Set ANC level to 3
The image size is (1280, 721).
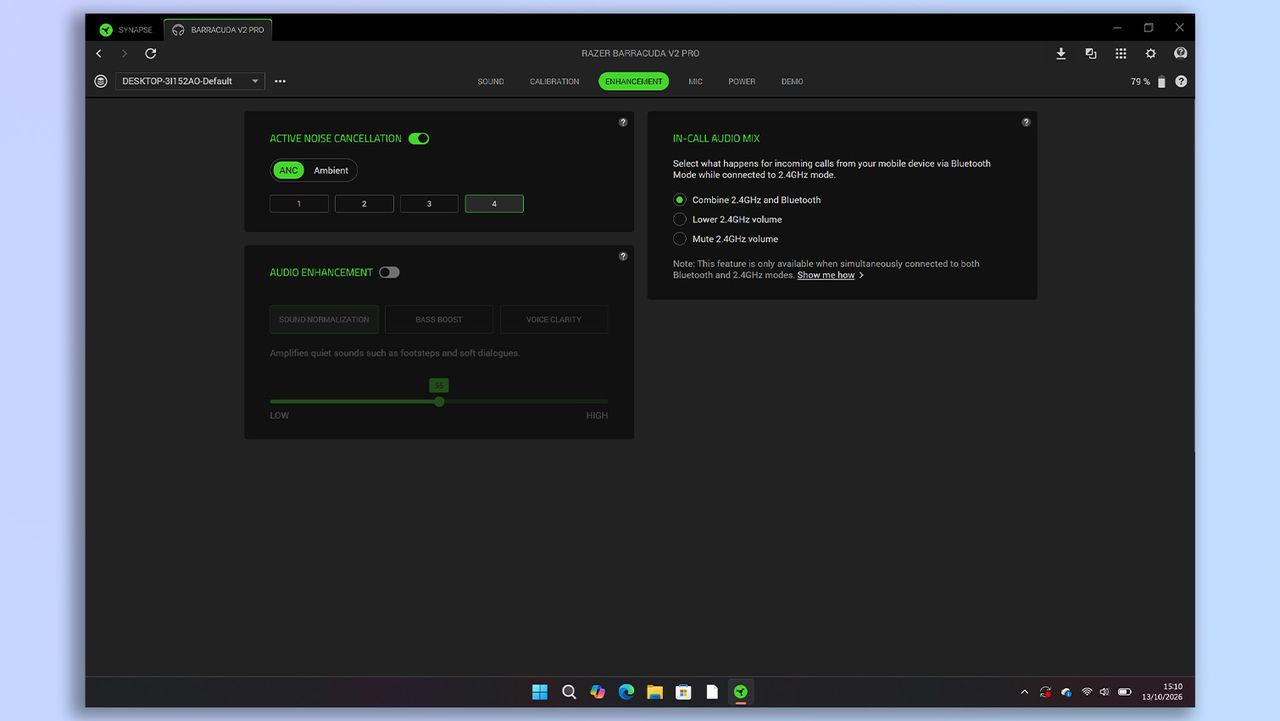point(429,204)
